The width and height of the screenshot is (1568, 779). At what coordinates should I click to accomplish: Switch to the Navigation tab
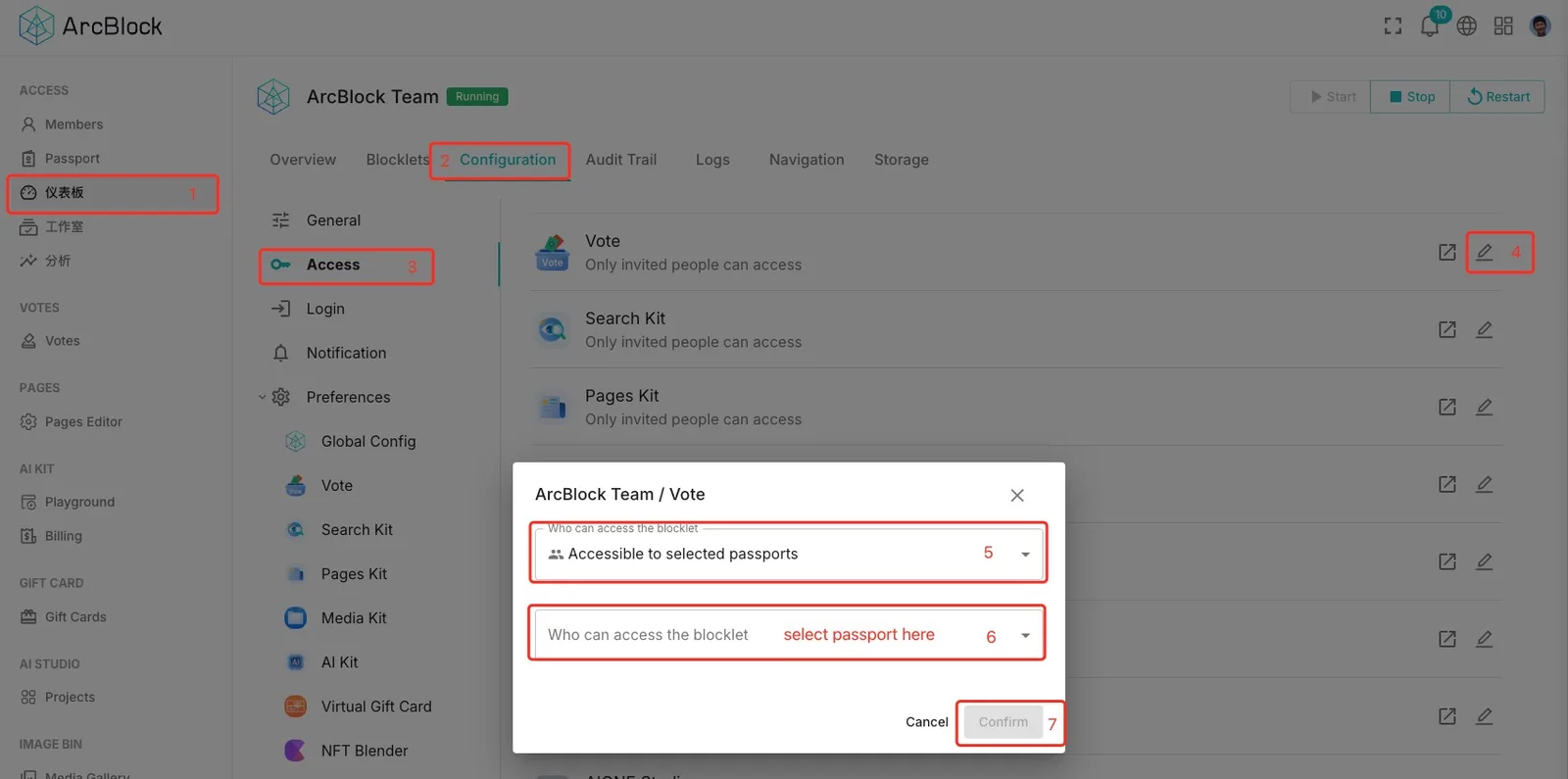point(807,160)
